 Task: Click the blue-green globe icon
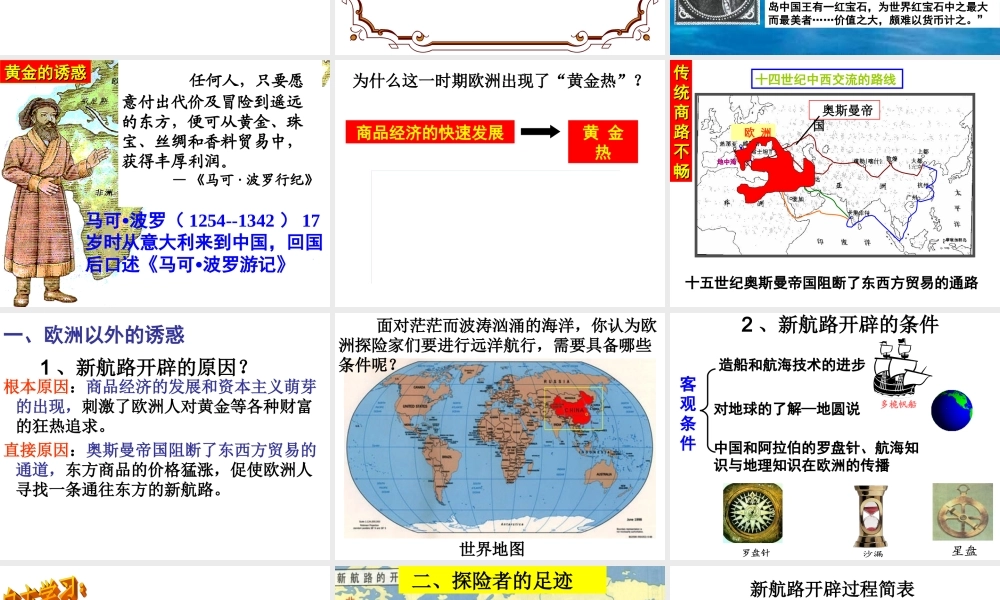(952, 410)
